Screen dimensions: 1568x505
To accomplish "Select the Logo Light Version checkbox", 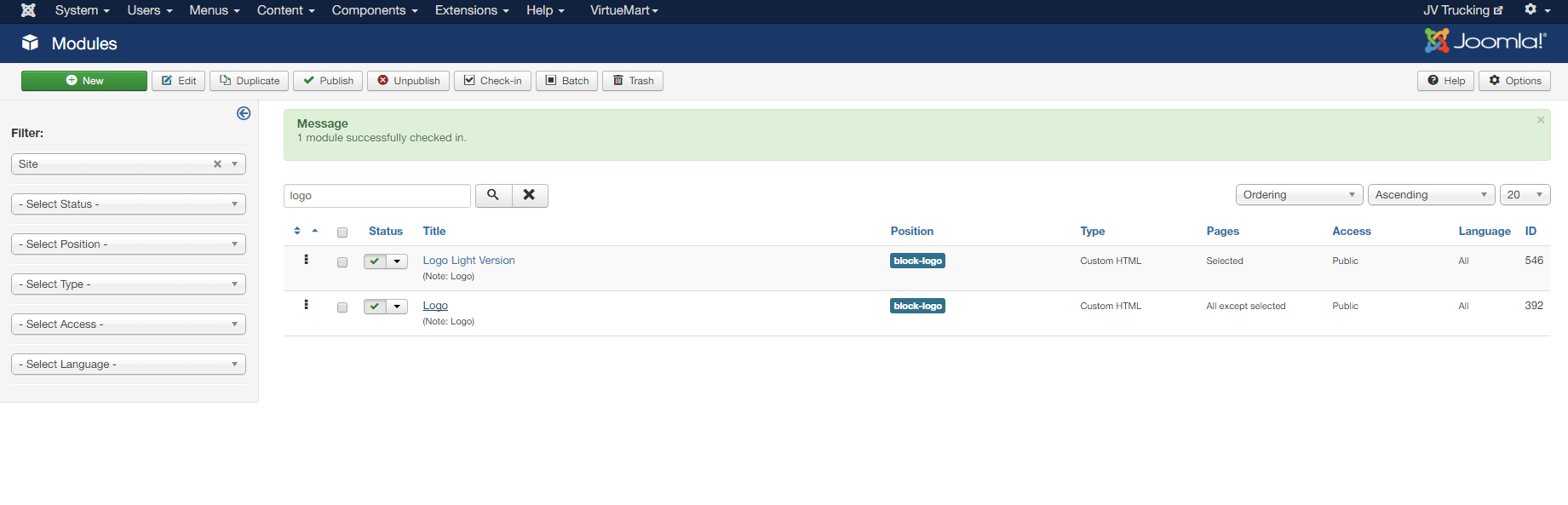I will click(342, 262).
